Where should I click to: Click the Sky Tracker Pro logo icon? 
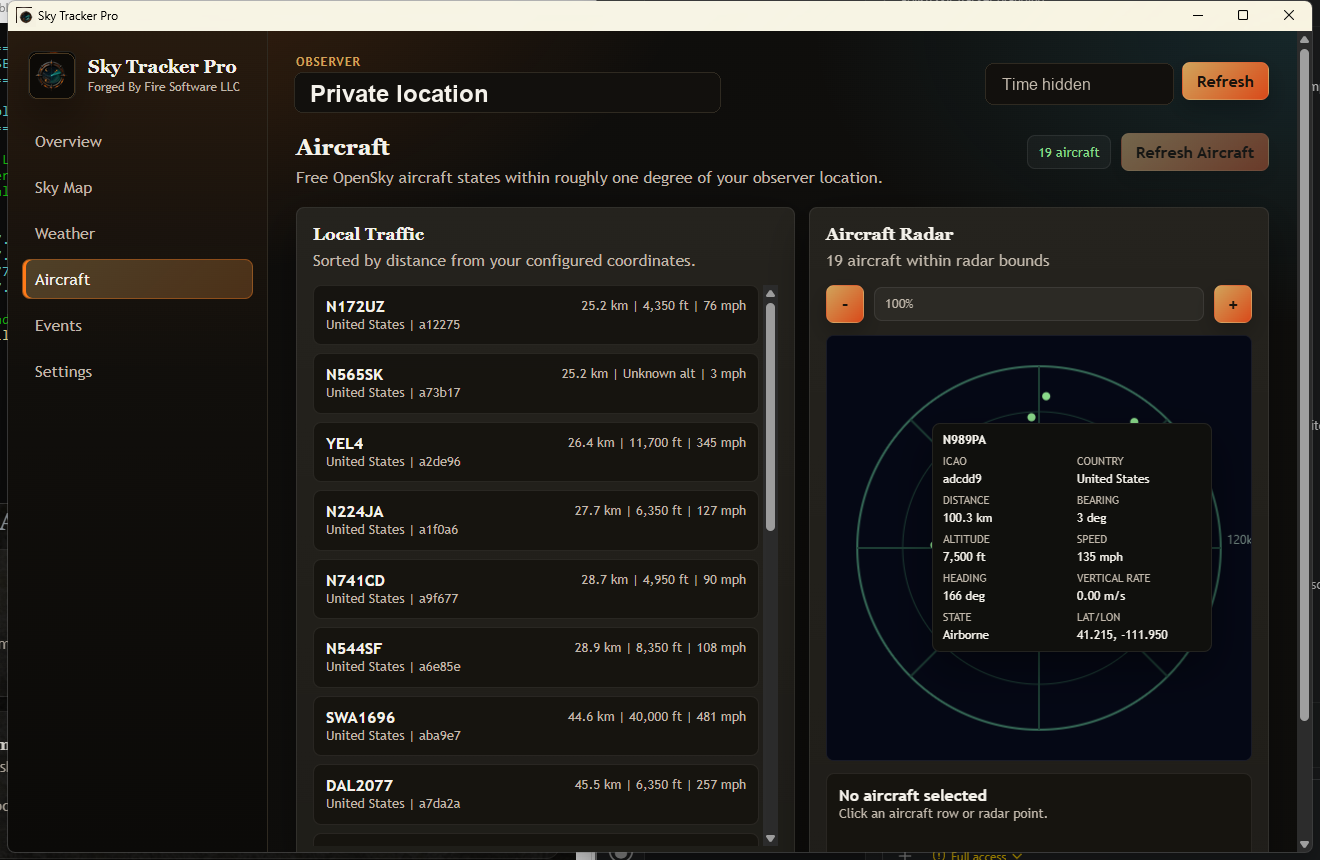tap(52, 76)
